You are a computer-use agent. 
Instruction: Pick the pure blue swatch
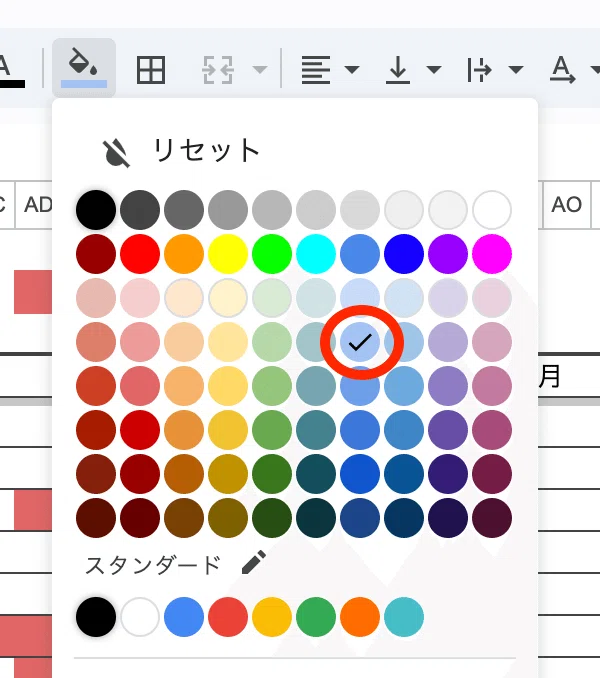click(x=404, y=254)
